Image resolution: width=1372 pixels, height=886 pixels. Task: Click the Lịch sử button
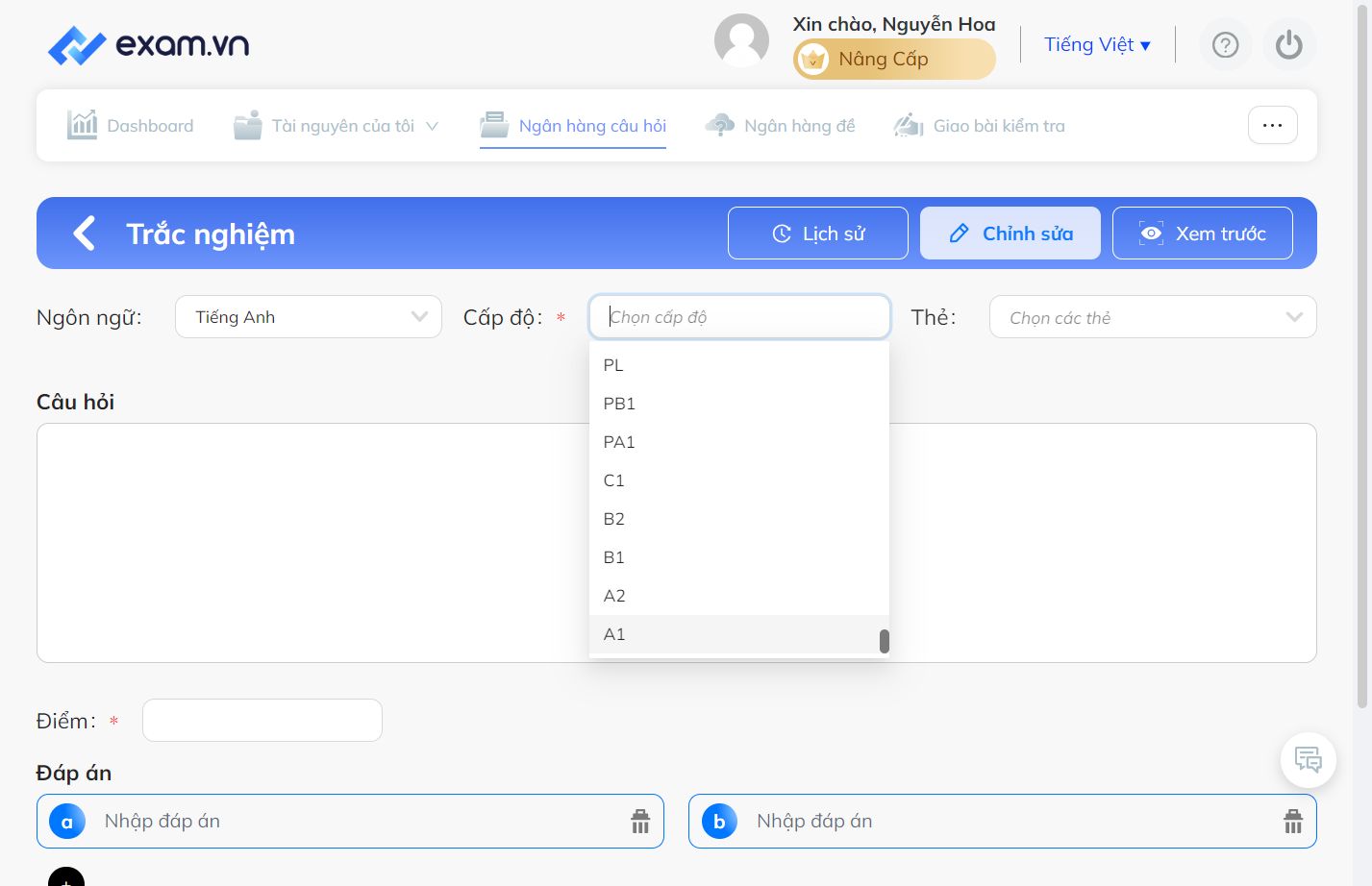(x=818, y=234)
